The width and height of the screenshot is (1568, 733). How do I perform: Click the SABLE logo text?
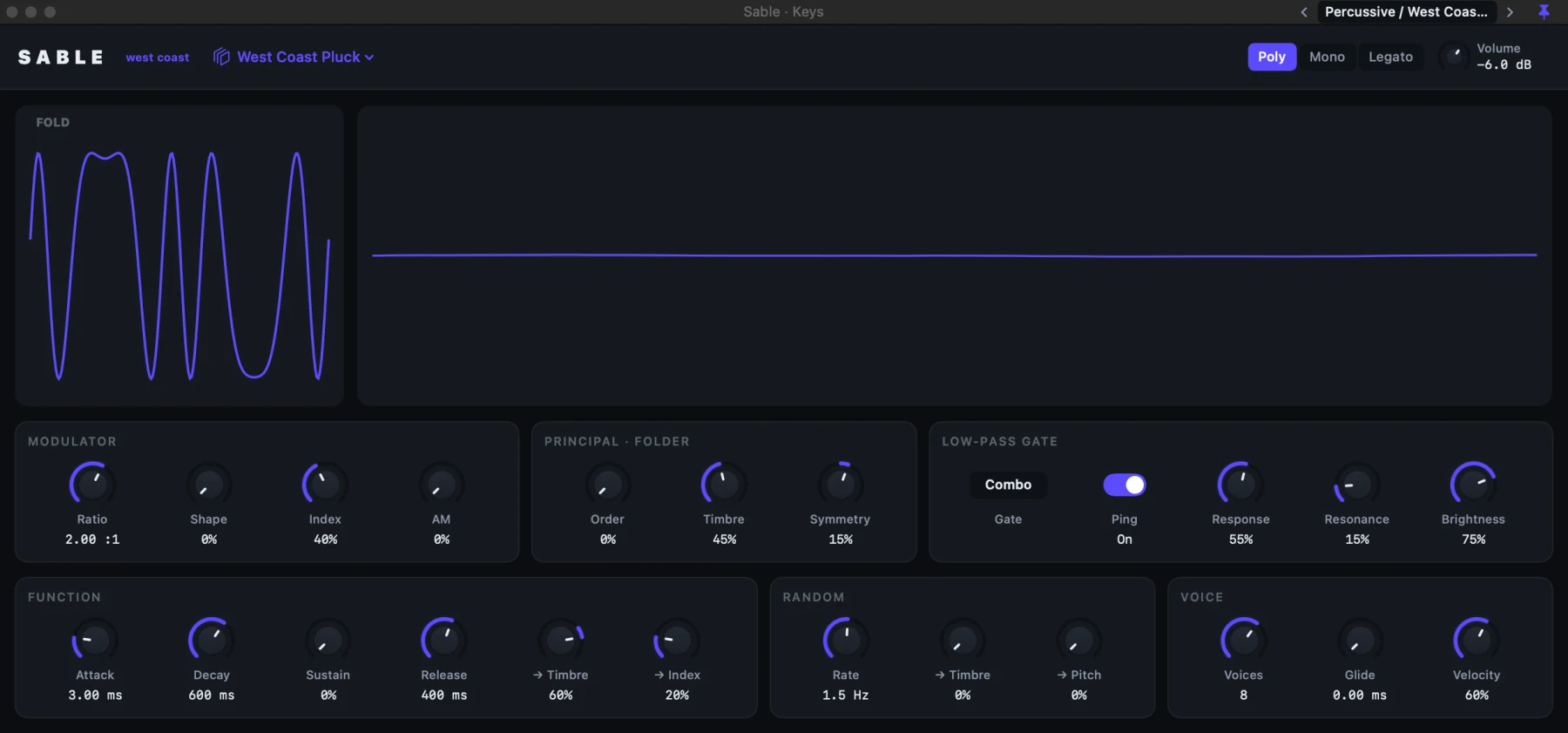[61, 58]
